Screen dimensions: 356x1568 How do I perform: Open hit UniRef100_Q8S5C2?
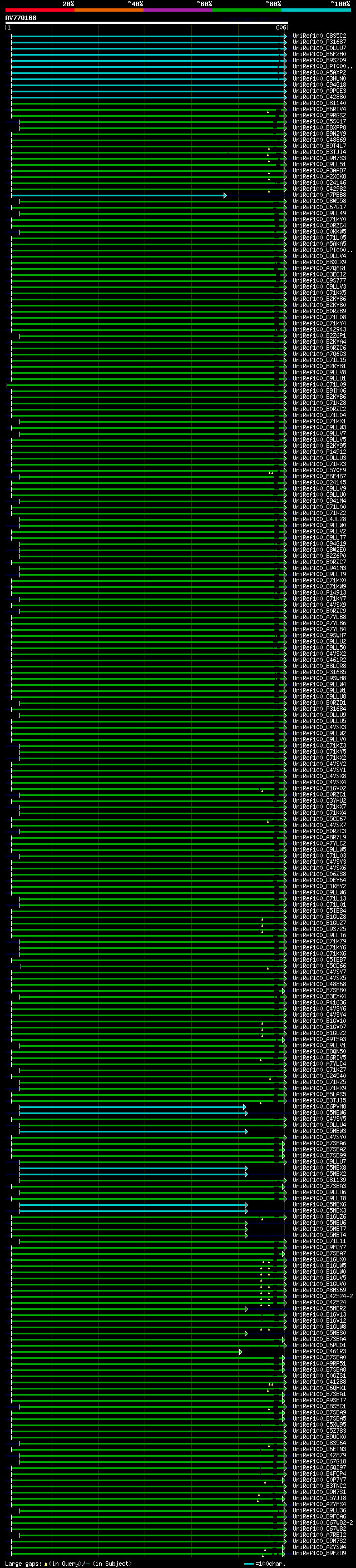point(319,36)
